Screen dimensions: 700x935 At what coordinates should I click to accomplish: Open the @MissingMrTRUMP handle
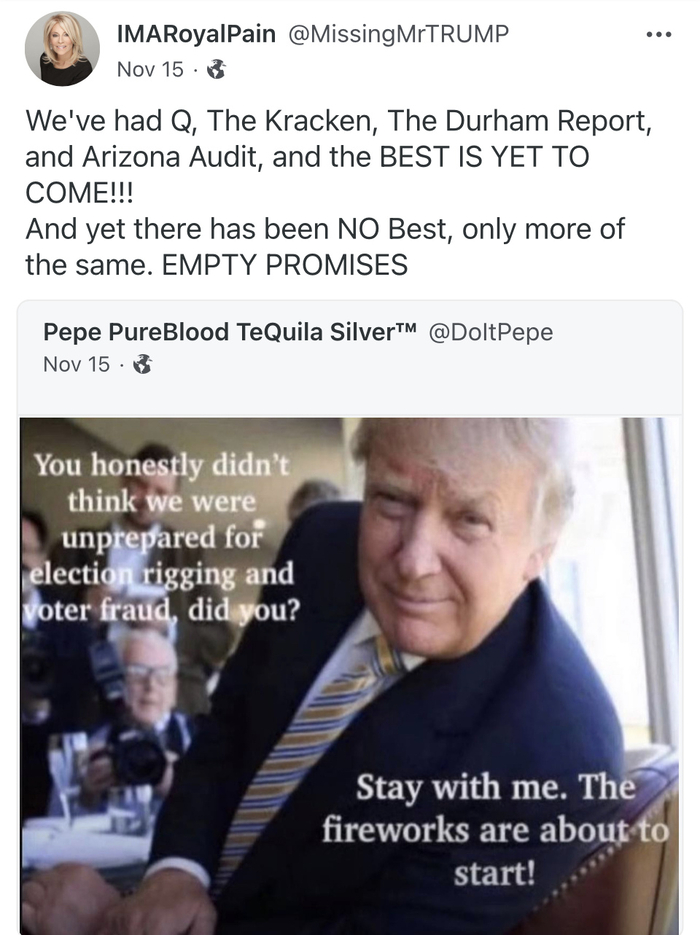click(399, 34)
